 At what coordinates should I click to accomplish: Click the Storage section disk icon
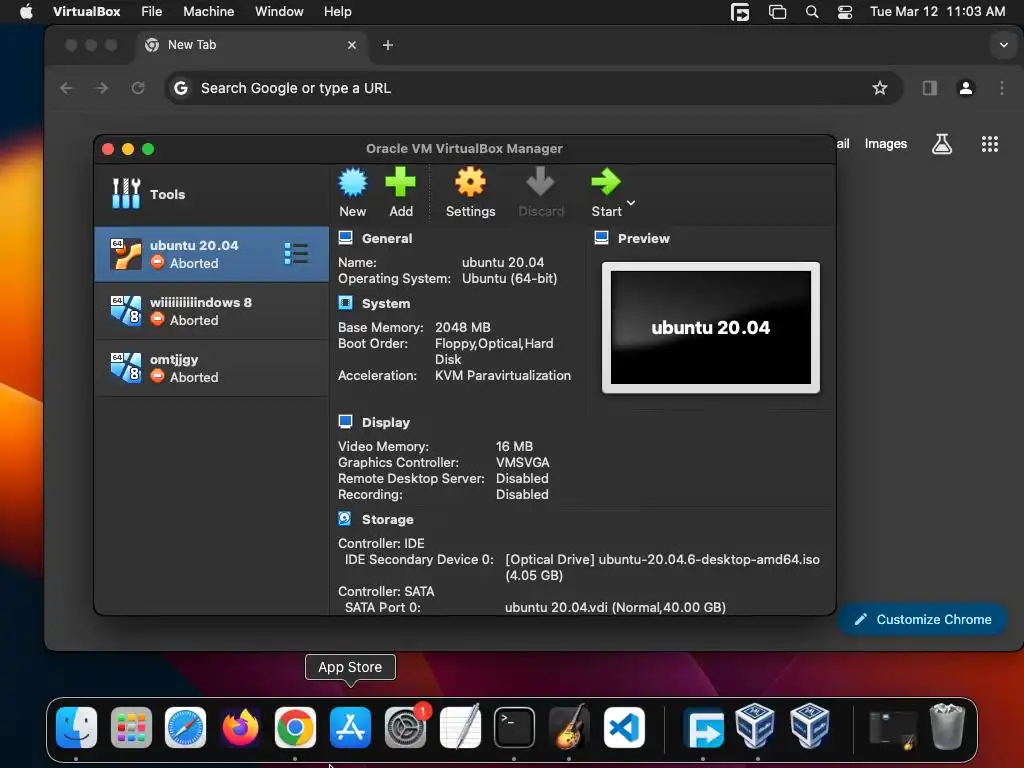345,519
